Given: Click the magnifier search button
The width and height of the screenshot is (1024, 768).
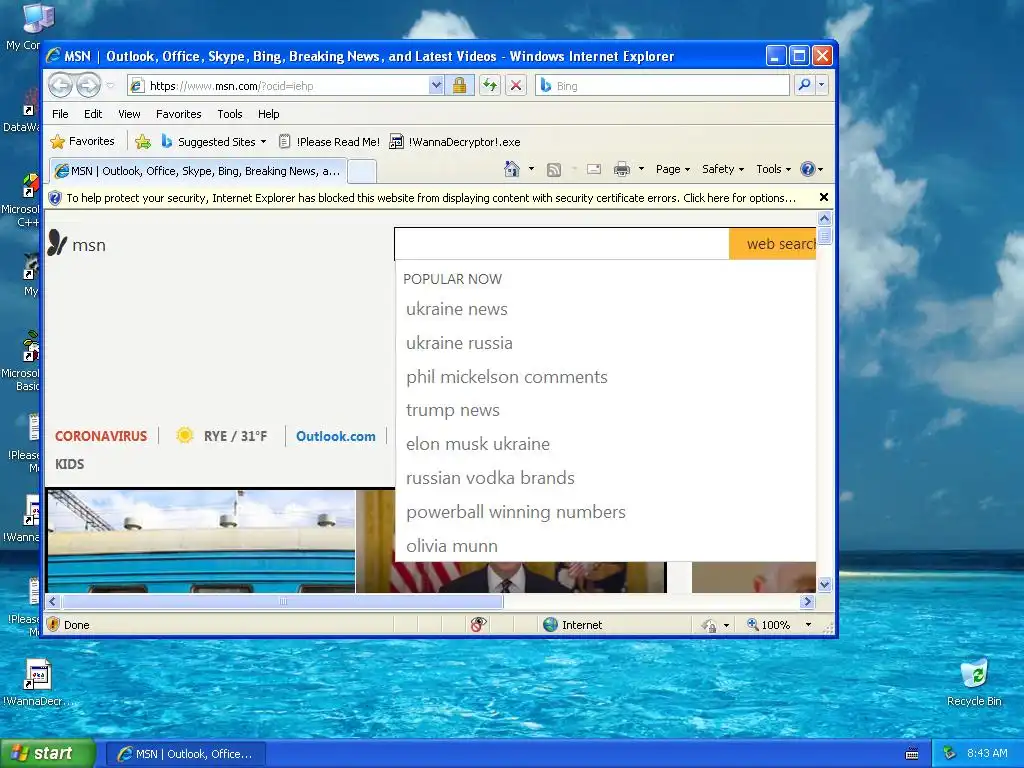Looking at the screenshot, I should 805,85.
